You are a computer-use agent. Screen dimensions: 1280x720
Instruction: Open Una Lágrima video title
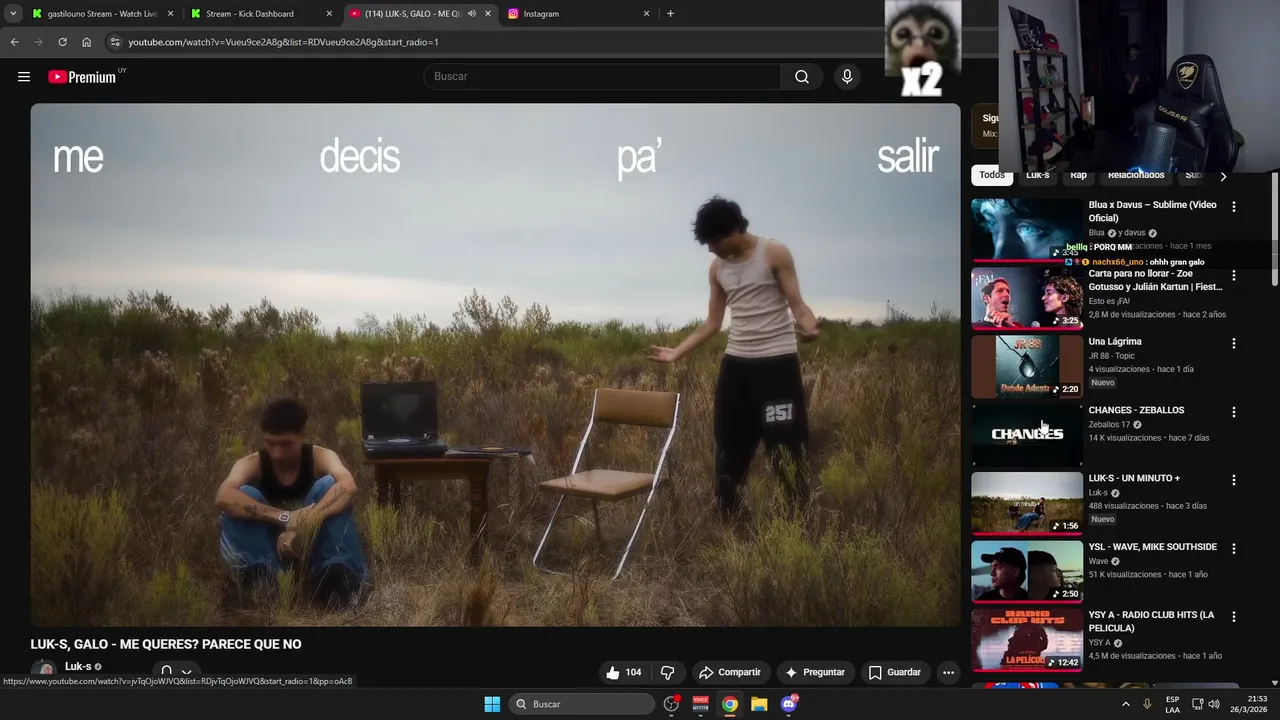(1115, 341)
